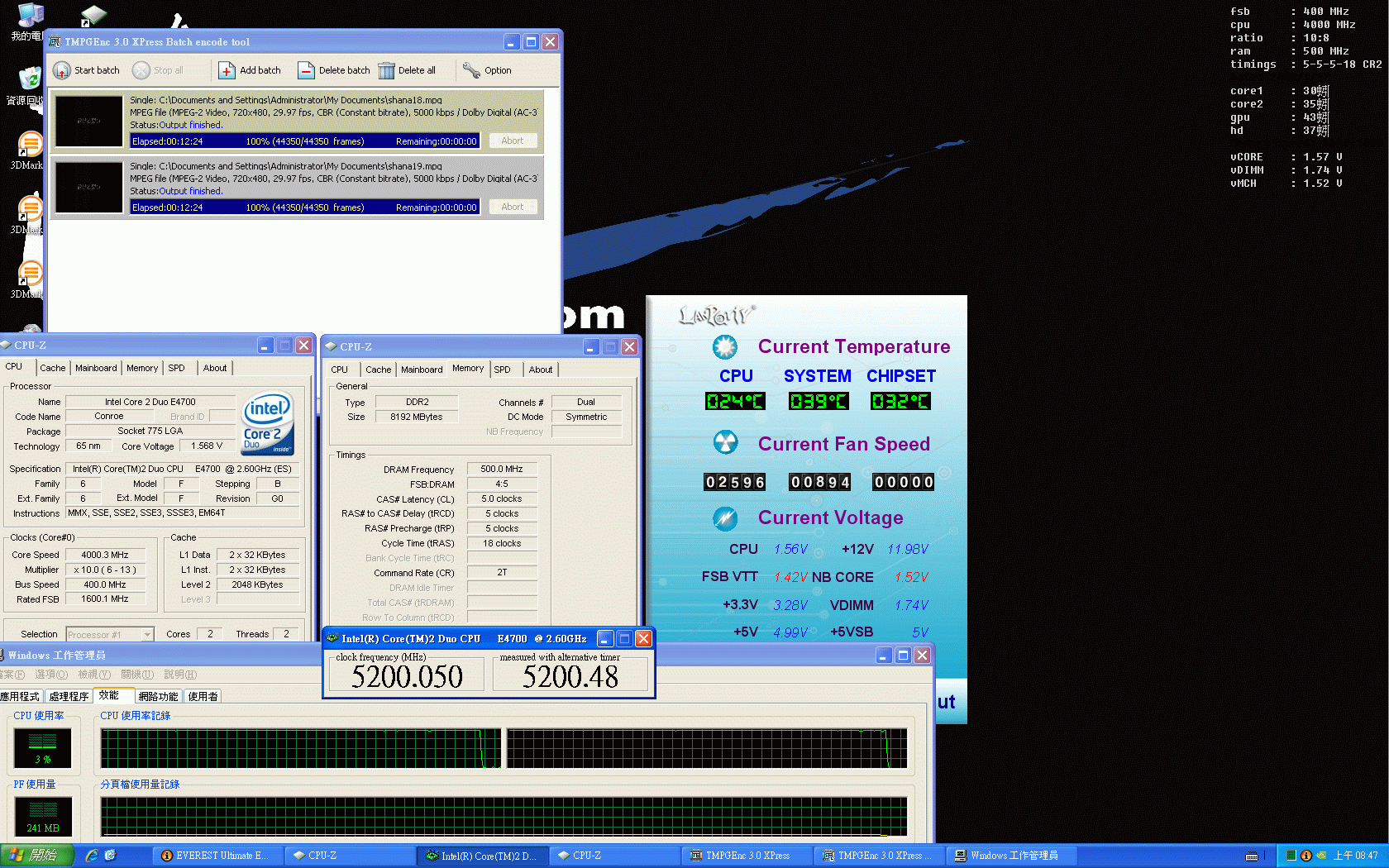Abort the shana19.mpg encode job
1389x868 pixels.
[513, 207]
